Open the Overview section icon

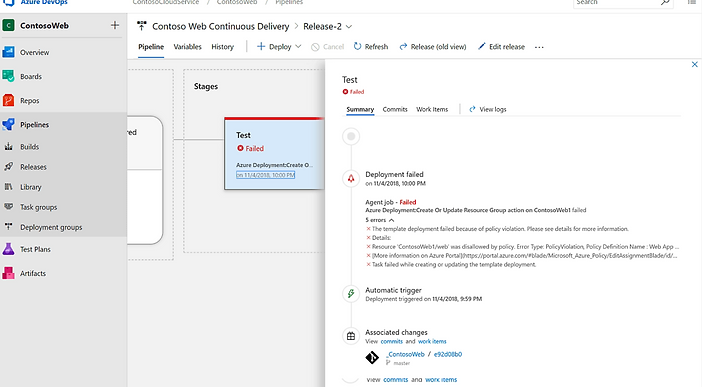9,52
